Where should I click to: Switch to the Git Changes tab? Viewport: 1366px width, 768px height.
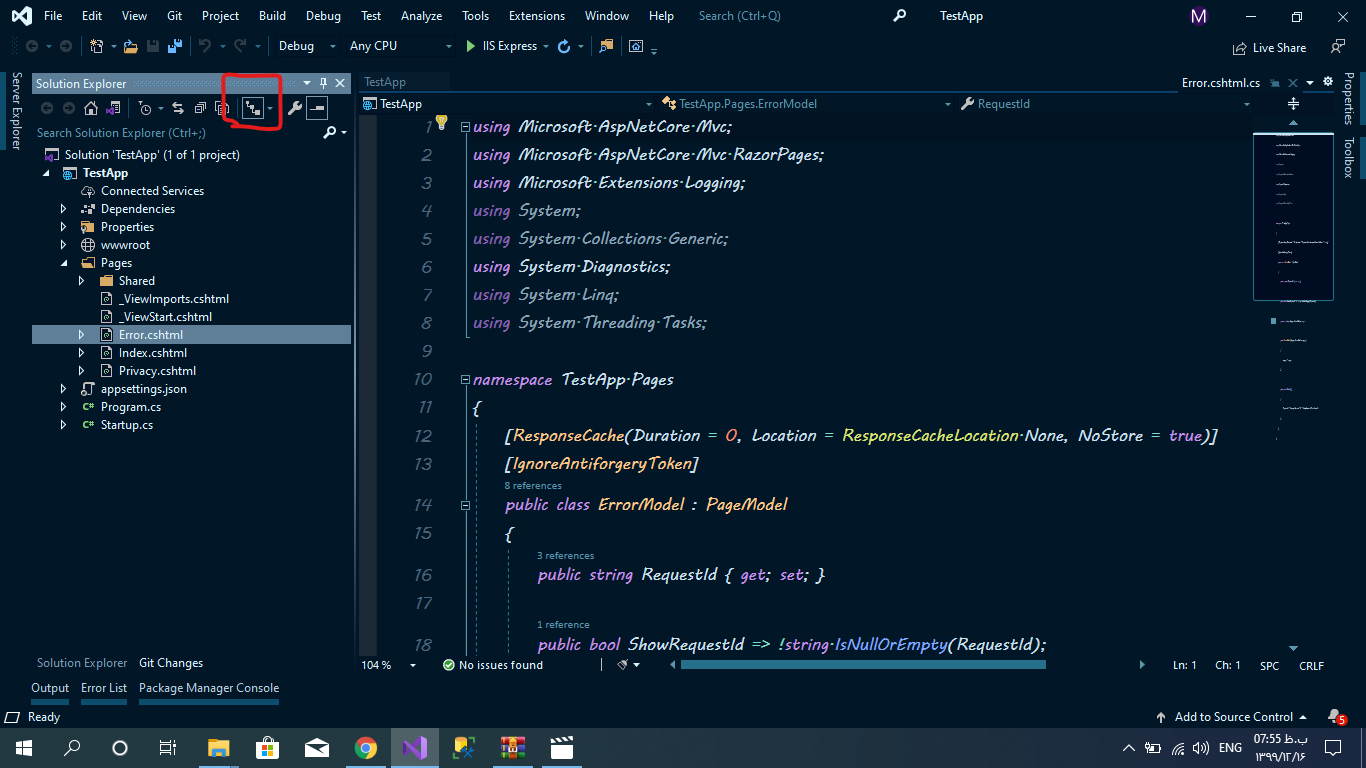point(171,663)
